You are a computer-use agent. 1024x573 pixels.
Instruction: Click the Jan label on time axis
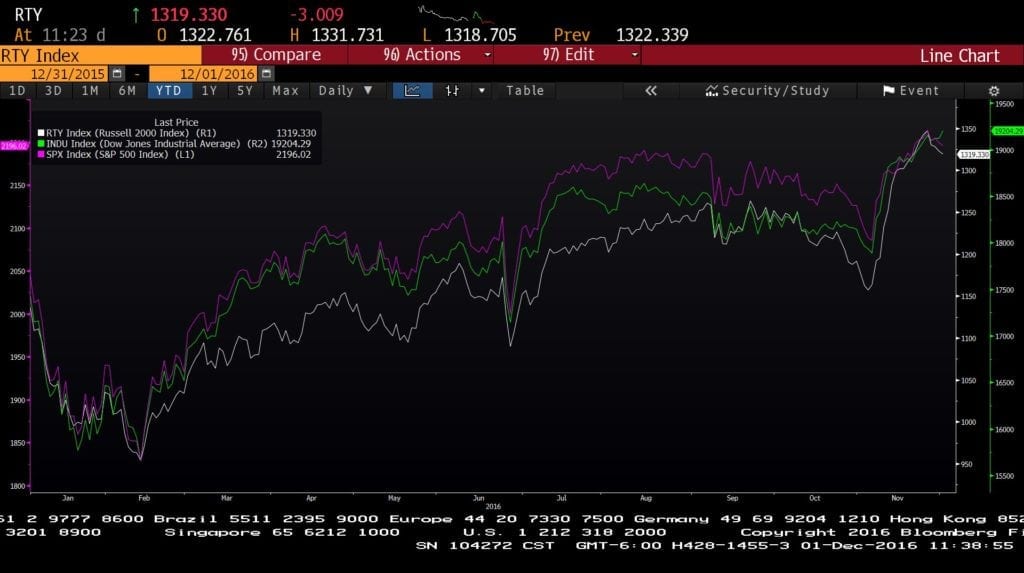(x=68, y=499)
